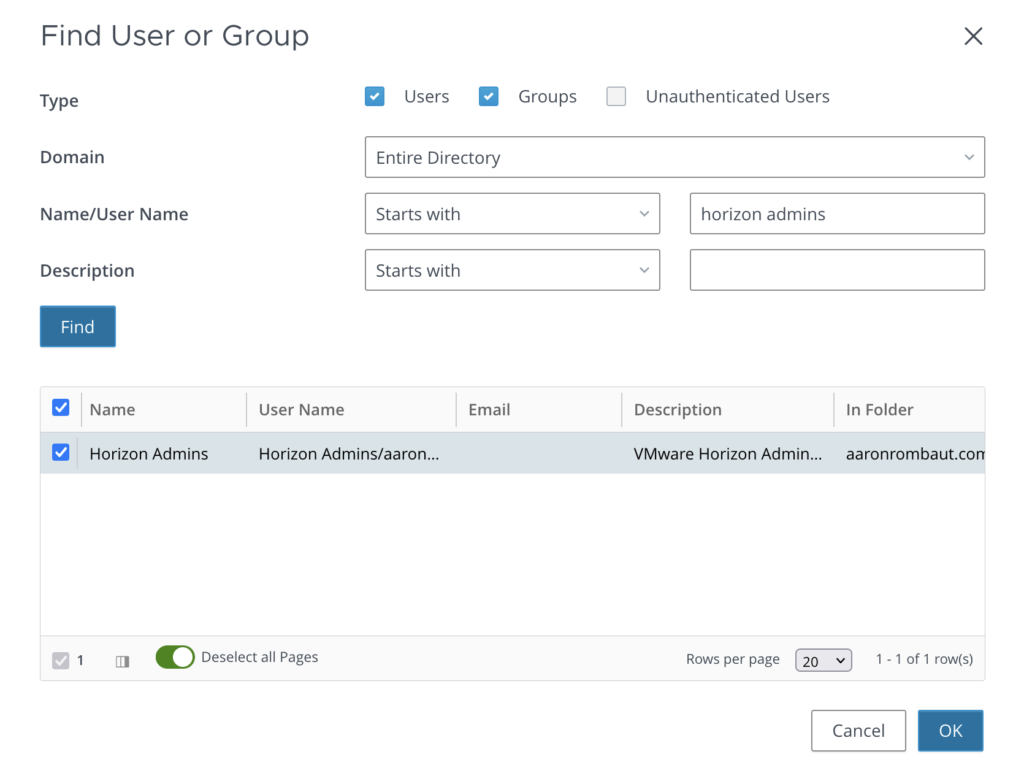The image size is (1024, 773).
Task: Click the selected count checkbox icon in footer
Action: [x=61, y=660]
